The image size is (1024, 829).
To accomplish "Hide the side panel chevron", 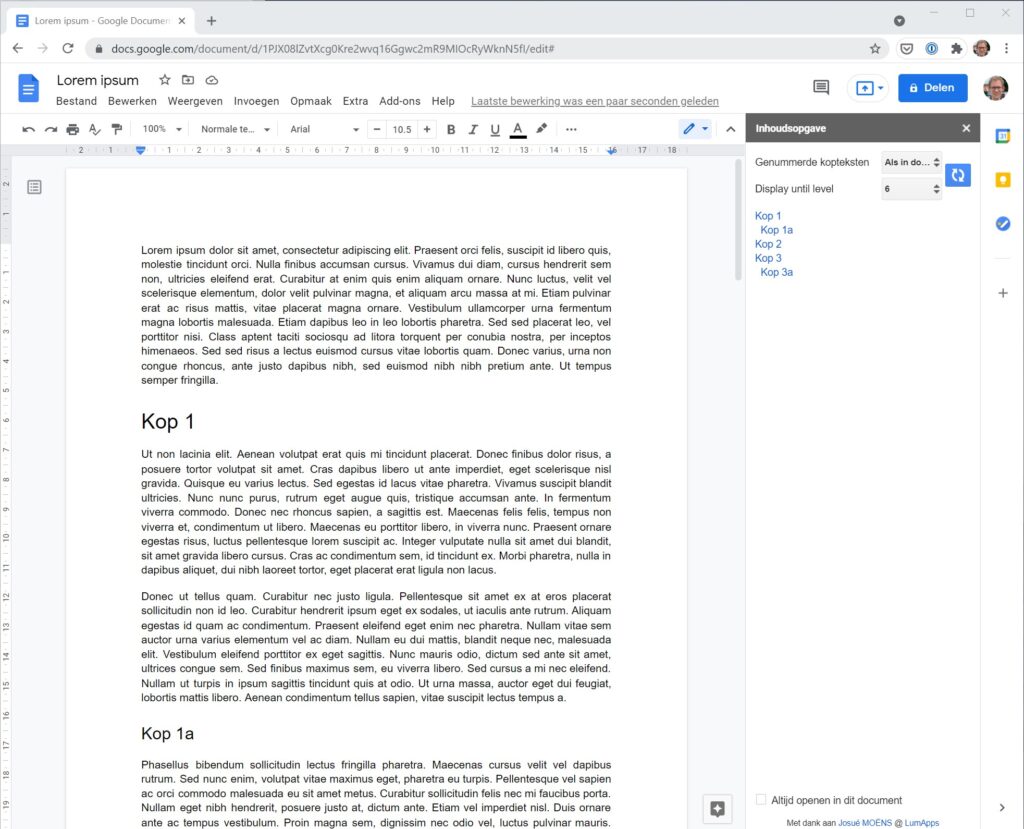I will pyautogui.click(x=1002, y=807).
